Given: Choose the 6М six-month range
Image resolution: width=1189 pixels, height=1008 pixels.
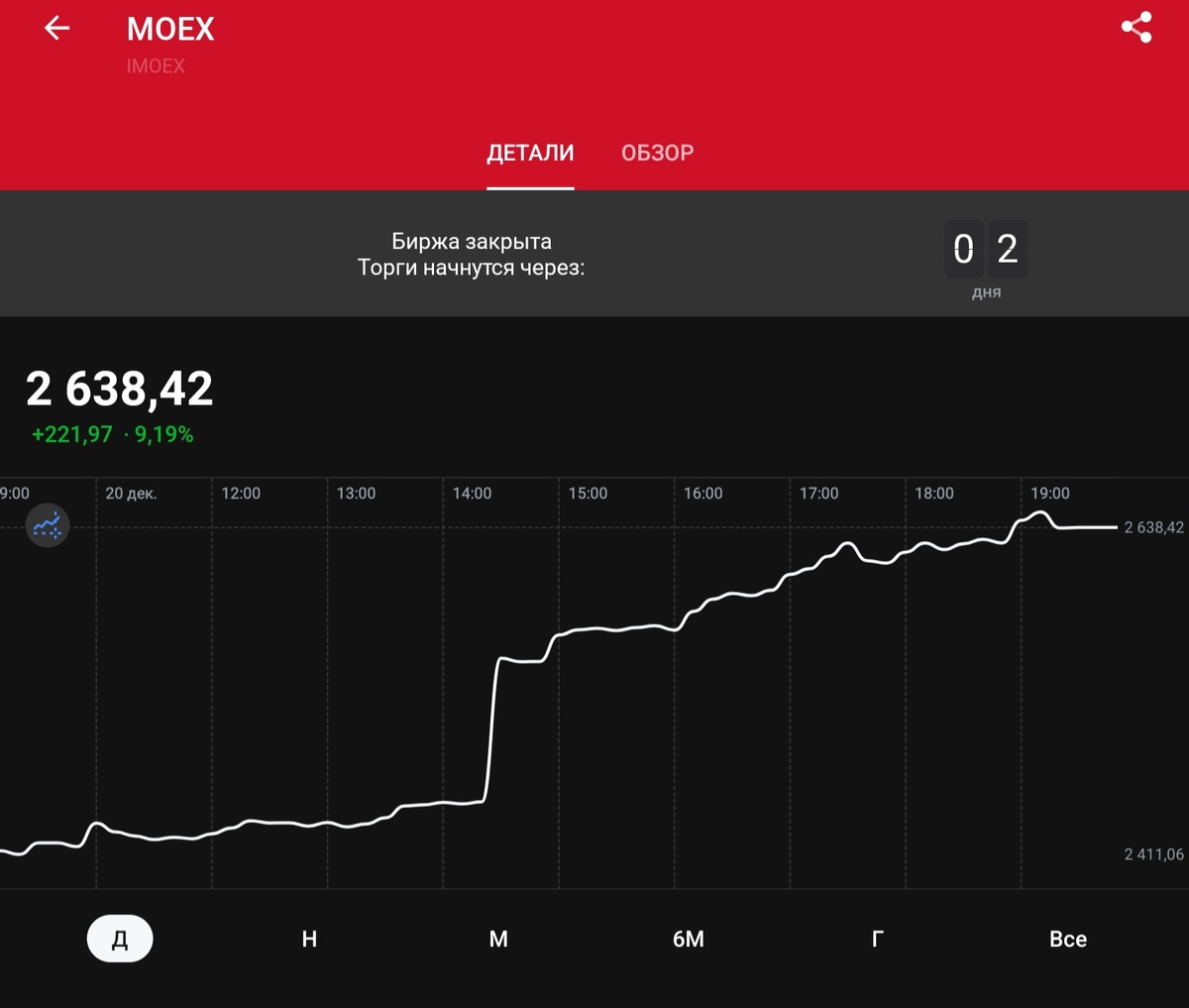Looking at the screenshot, I should (x=688, y=939).
